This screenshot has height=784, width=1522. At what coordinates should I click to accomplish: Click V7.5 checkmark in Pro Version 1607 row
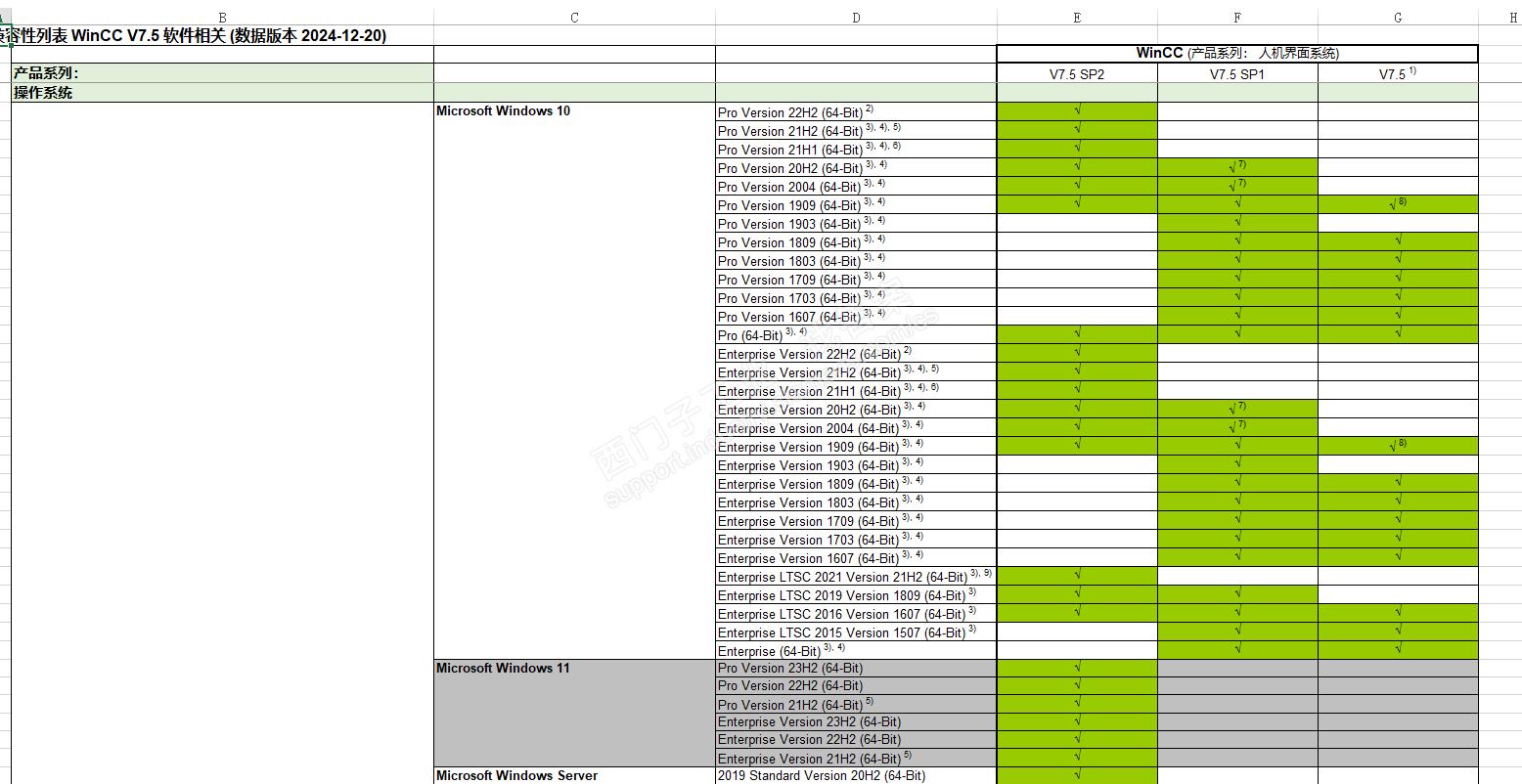pos(1398,316)
